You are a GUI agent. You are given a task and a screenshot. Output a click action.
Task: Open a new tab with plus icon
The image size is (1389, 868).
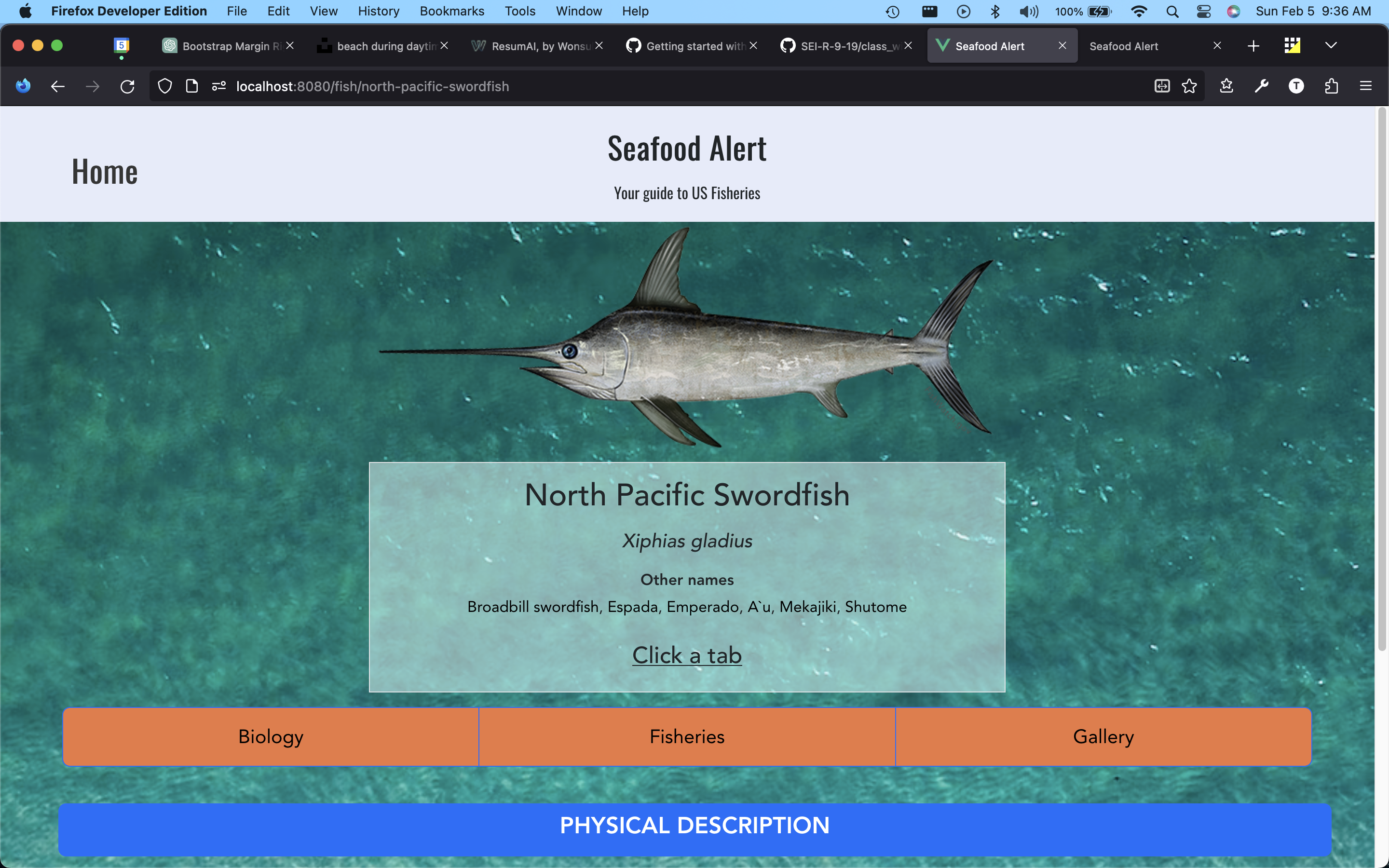click(x=1253, y=46)
